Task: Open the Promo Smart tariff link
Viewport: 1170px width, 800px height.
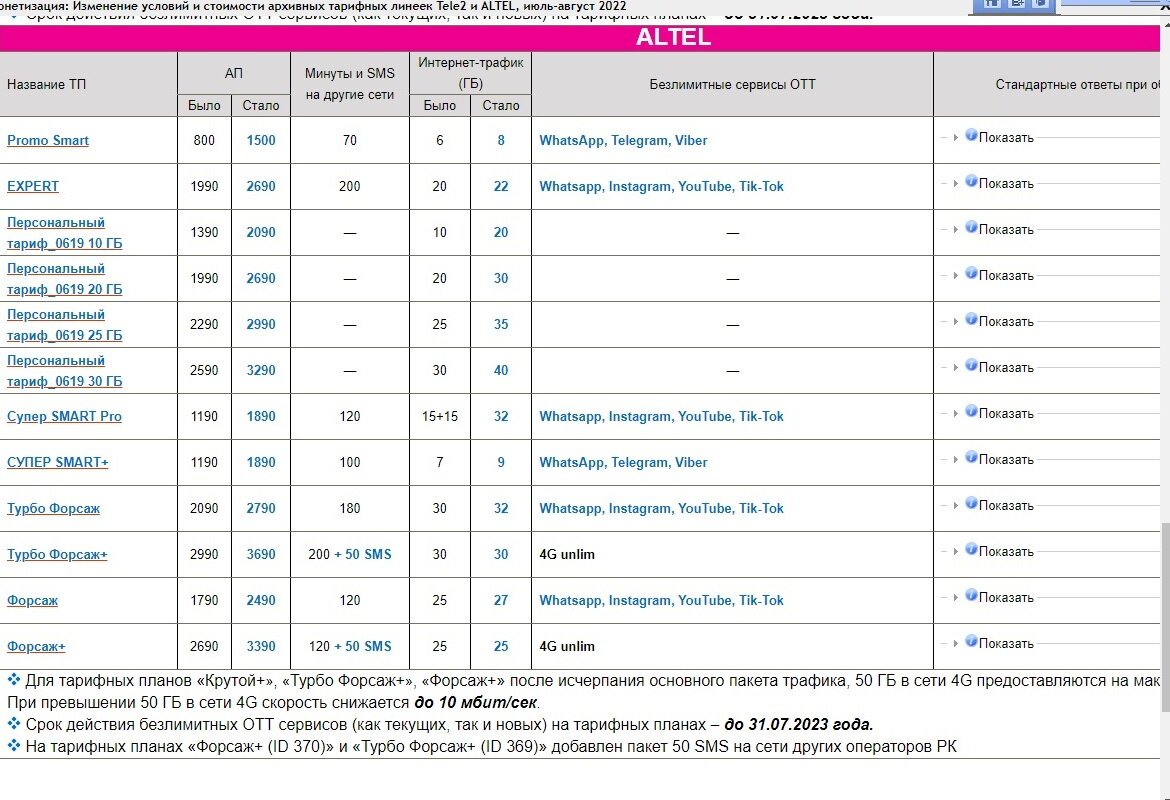Action: [x=48, y=140]
